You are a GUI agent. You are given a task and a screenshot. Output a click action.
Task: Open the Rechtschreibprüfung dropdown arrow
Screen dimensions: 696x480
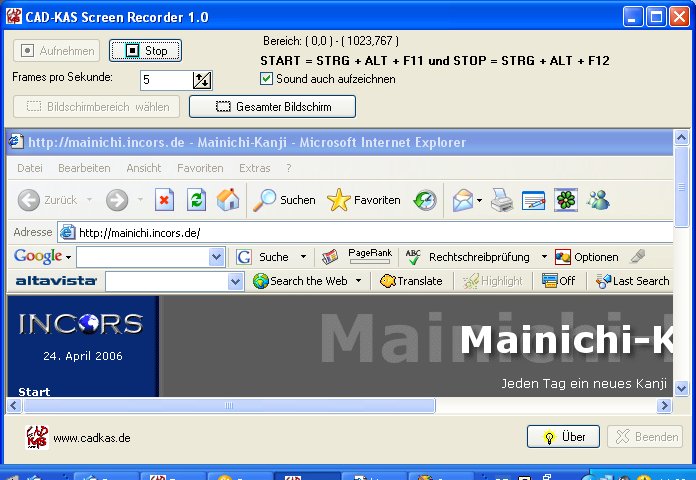pos(544,257)
